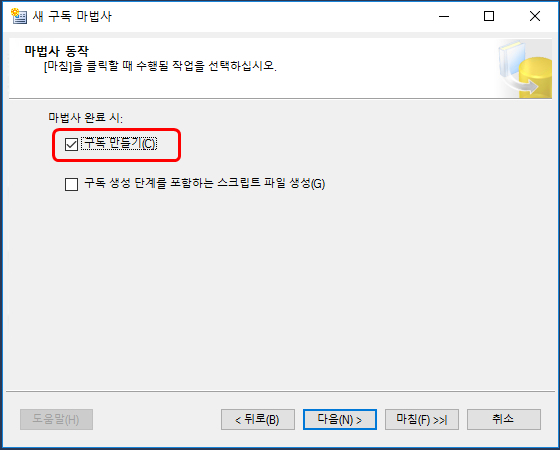This screenshot has height=450, width=560.
Task: Return to previous page with 뒤로(B)
Action: [x=258, y=419]
